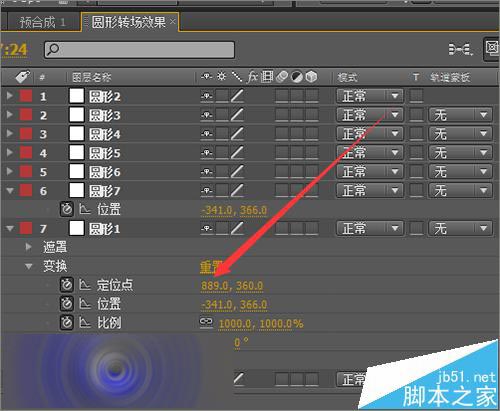The height and width of the screenshot is (411, 500).
Task: Open graph editor icon for 比例
Action: 85,323
